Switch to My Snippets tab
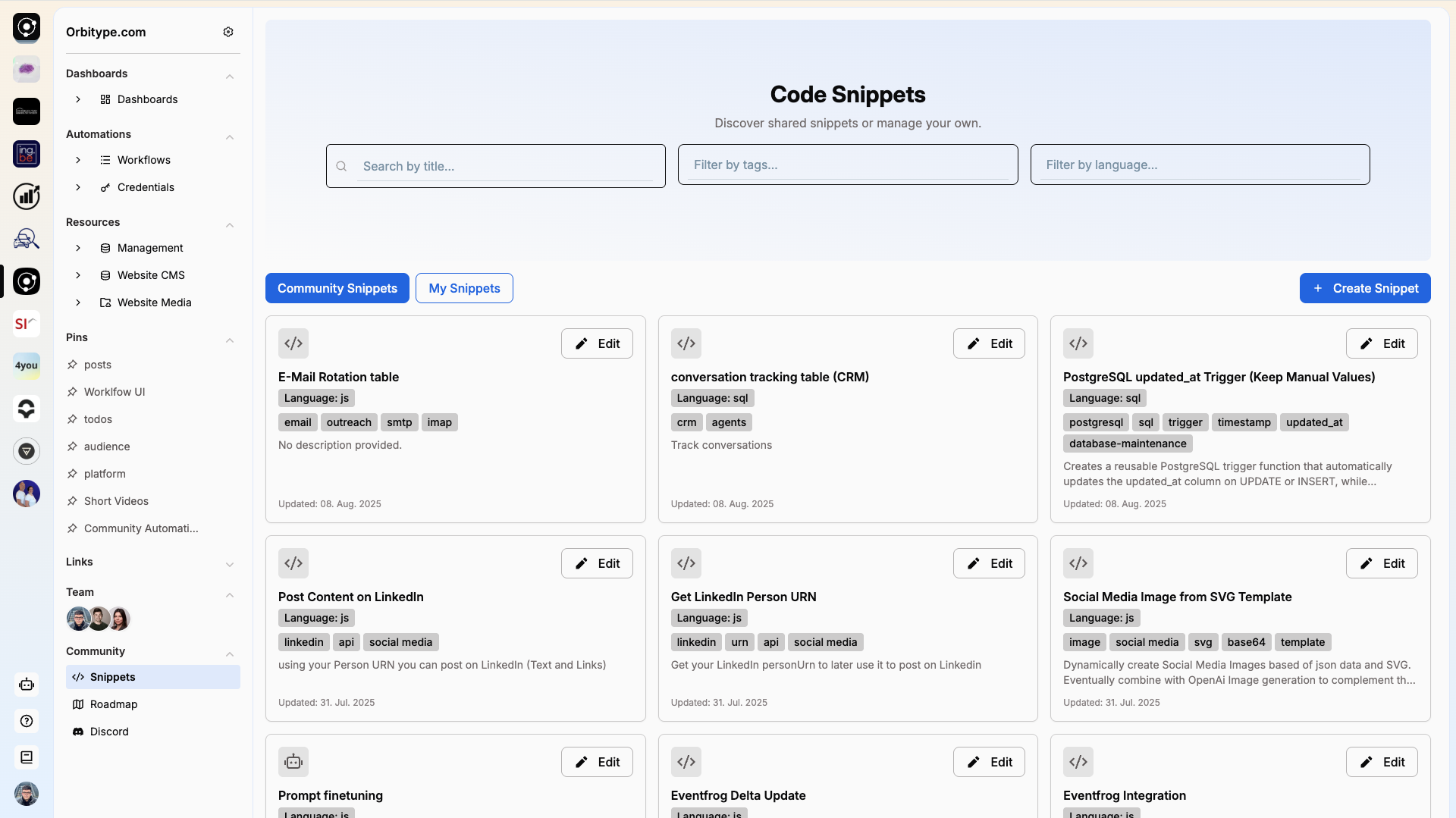This screenshot has width=1456, height=818. pyautogui.click(x=464, y=288)
